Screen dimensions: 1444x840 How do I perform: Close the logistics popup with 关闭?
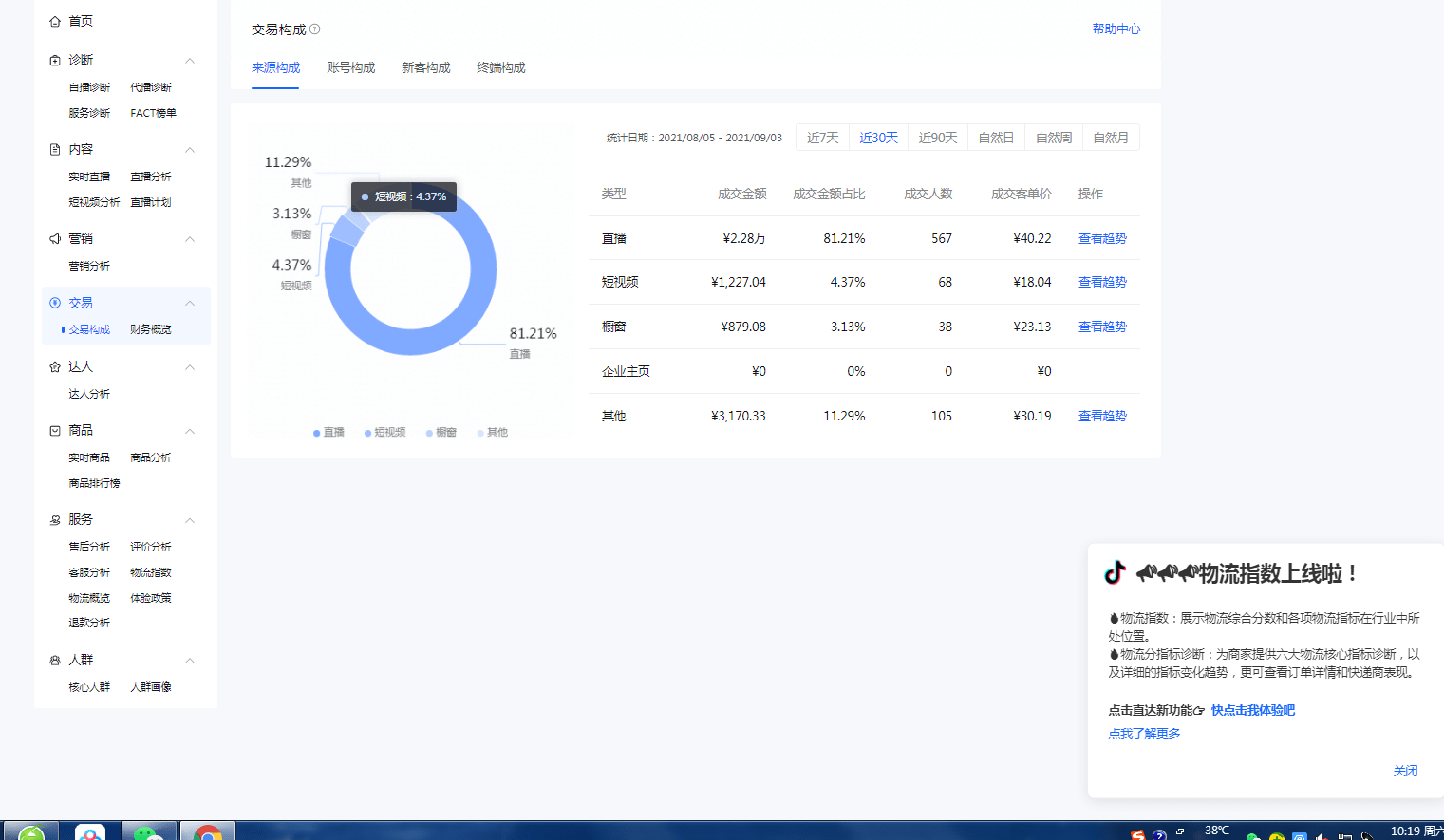click(x=1405, y=771)
